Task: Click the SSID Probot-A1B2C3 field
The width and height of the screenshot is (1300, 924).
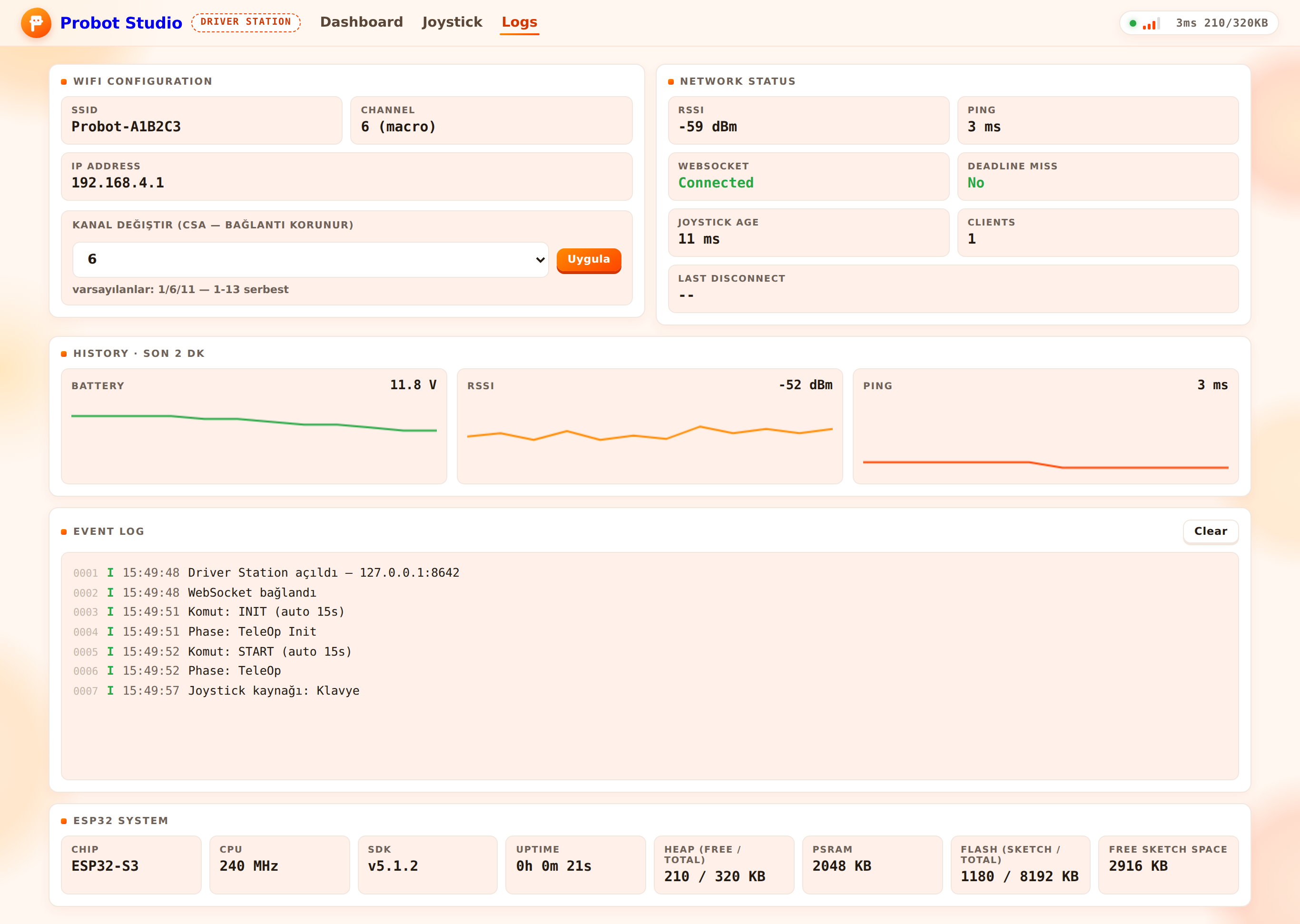Action: pos(201,120)
